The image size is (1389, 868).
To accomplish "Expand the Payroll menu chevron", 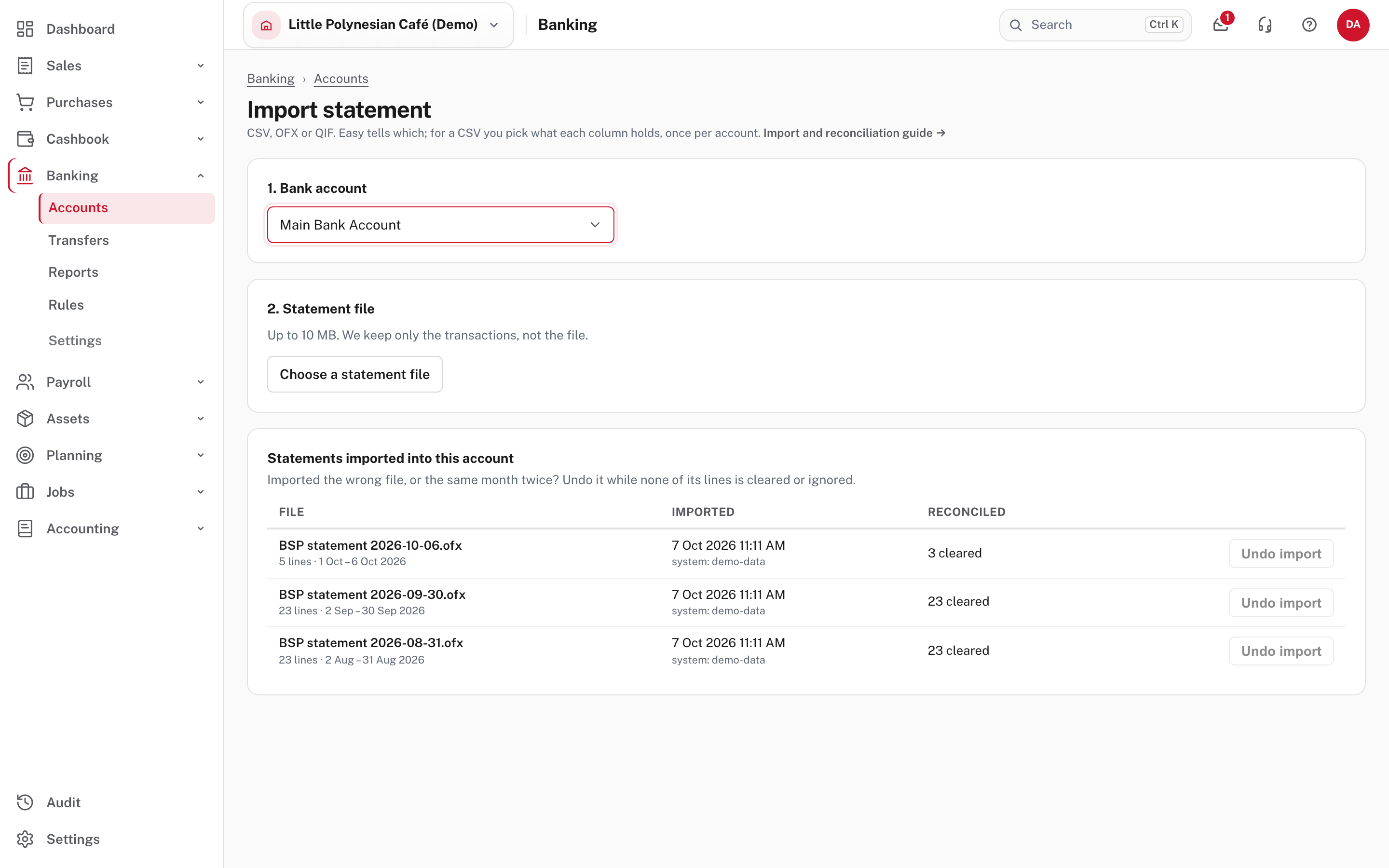I will pyautogui.click(x=200, y=382).
